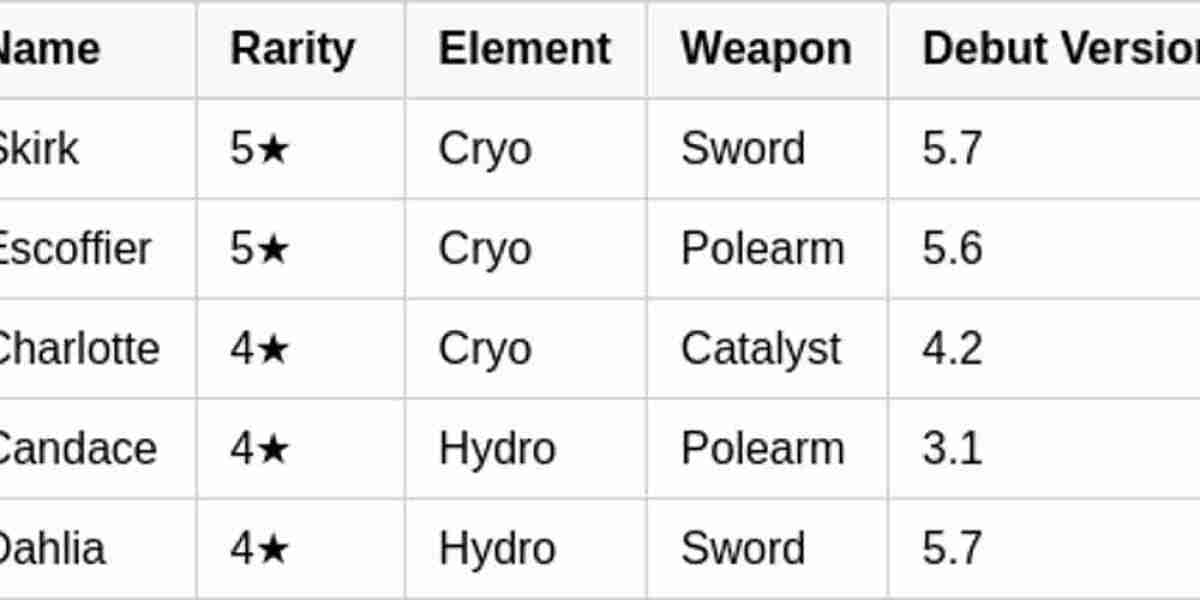Click Skirk's 5★ rarity cell

click(x=260, y=149)
